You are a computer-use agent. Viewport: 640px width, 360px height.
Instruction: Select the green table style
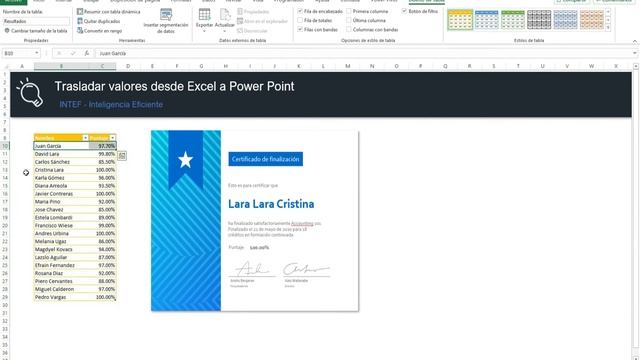(x=513, y=20)
